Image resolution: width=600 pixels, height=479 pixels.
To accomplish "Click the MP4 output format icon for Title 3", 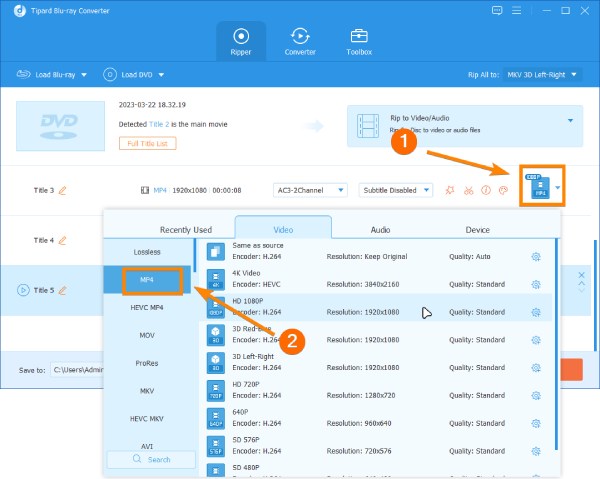I will coord(539,186).
